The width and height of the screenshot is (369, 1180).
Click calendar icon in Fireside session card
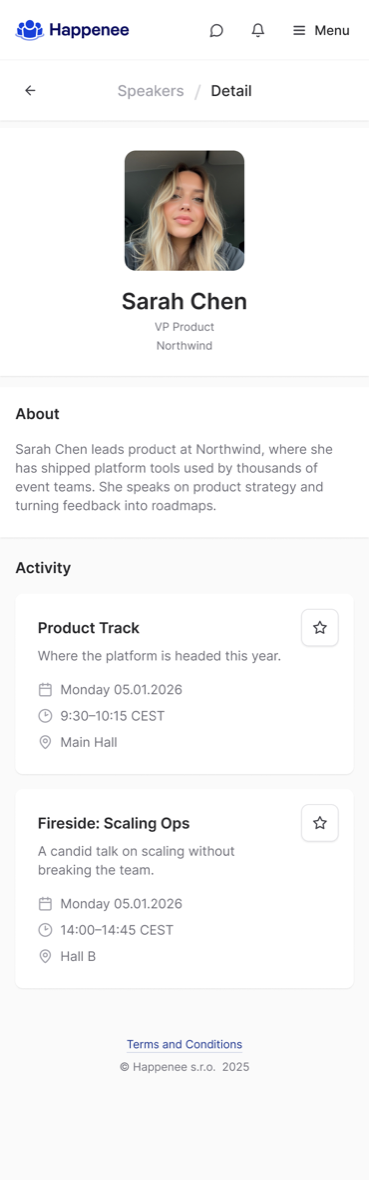[45, 904]
